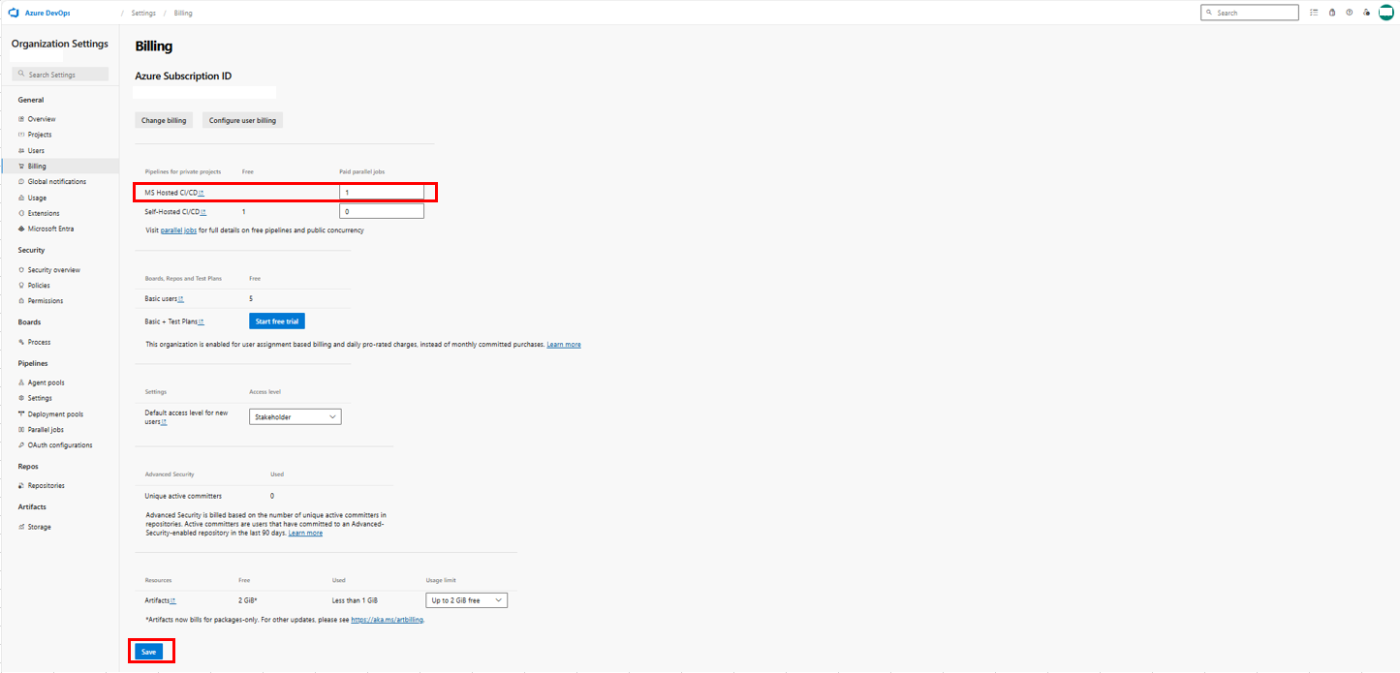Open Artifacts resource link
Screen dimensions: 1400x673
click(x=173, y=600)
